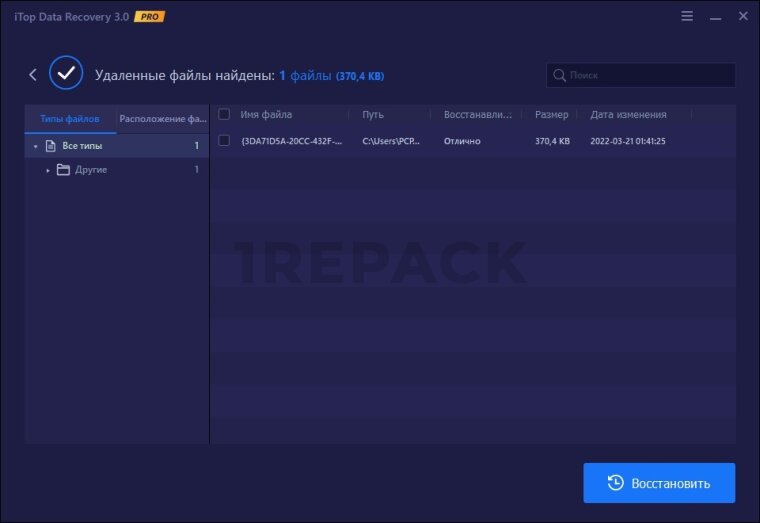Sort list by Размер column
760x523 pixels.
[551, 115]
